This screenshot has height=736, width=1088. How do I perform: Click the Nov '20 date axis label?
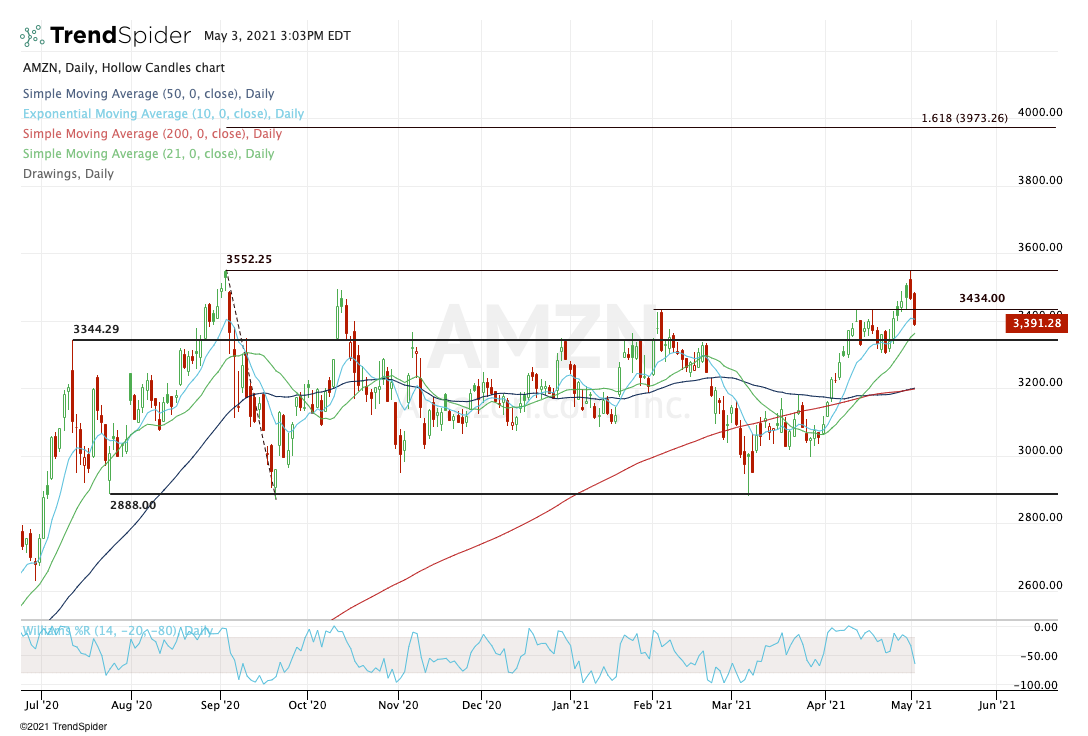[x=398, y=705]
